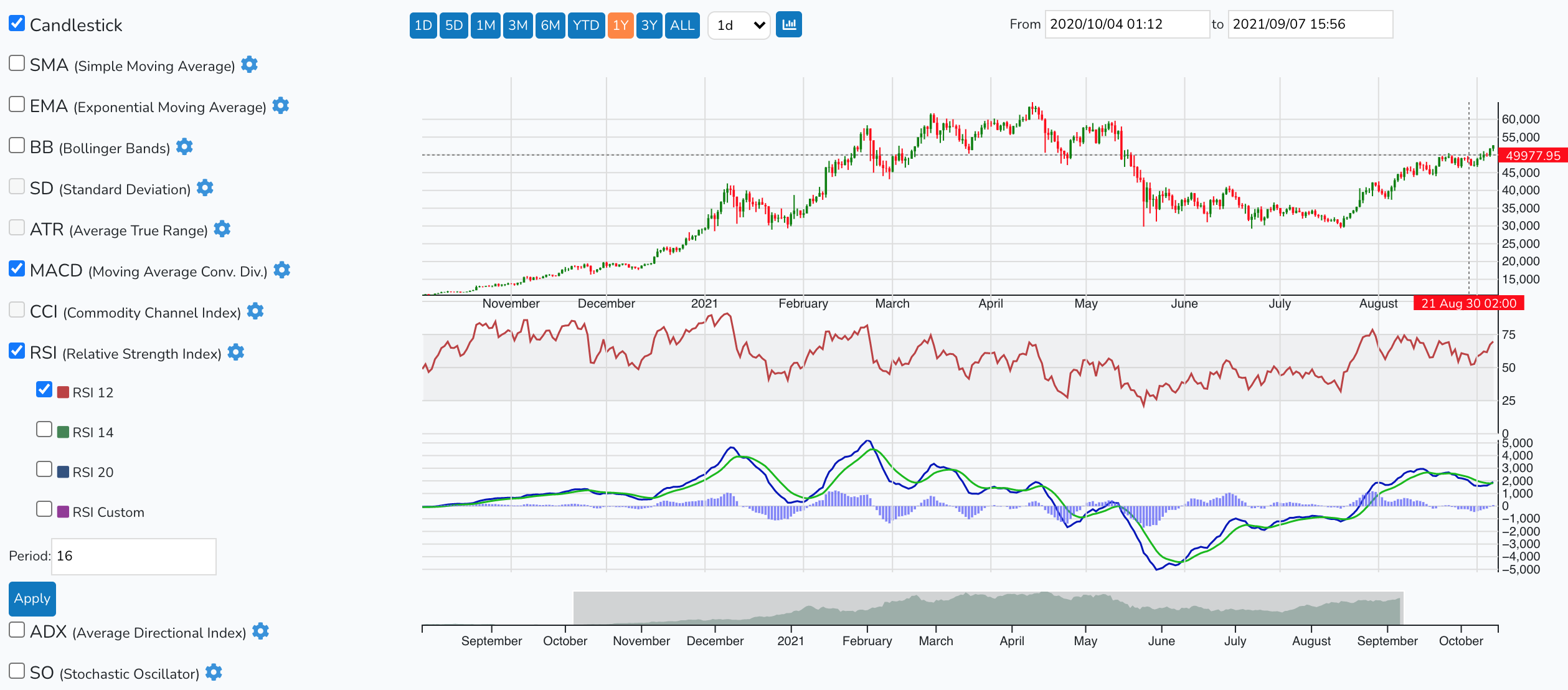
Task: Click the Apply button
Action: pyautogui.click(x=32, y=598)
